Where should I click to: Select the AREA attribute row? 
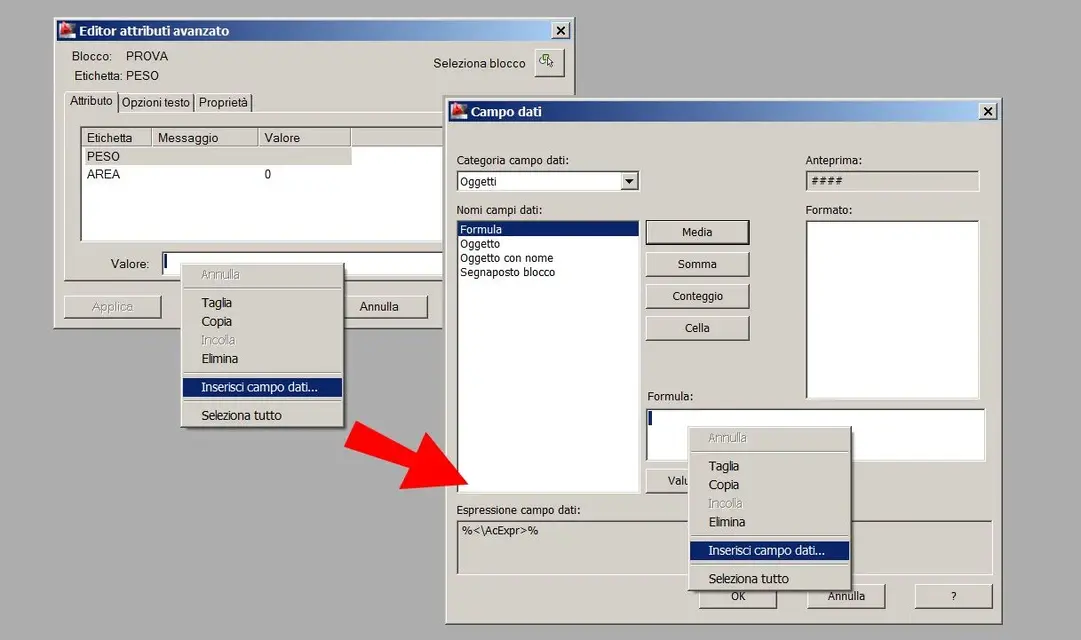pyautogui.click(x=217, y=174)
